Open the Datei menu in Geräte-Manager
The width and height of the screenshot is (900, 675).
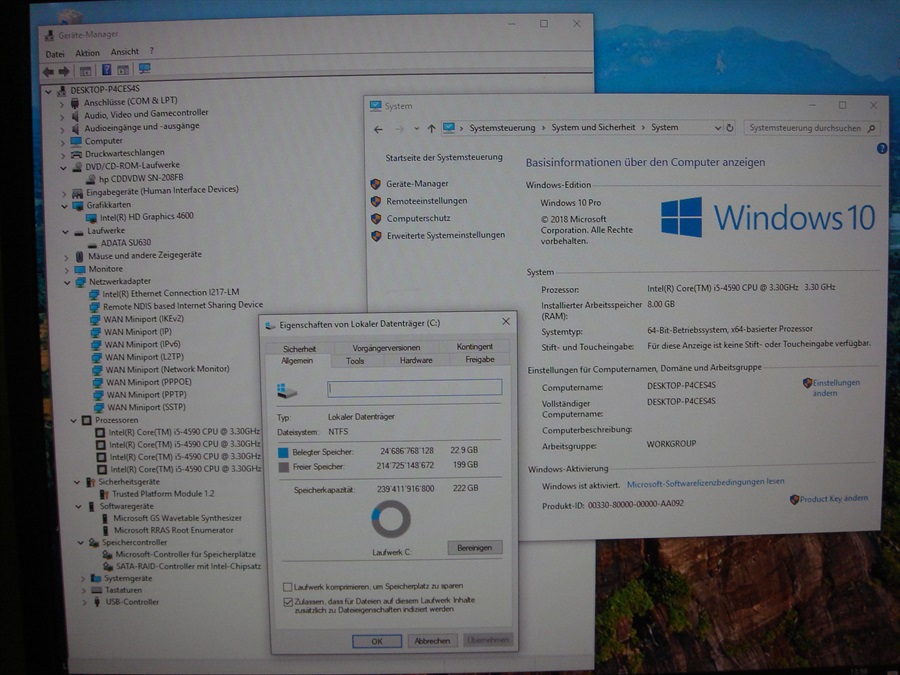55,55
